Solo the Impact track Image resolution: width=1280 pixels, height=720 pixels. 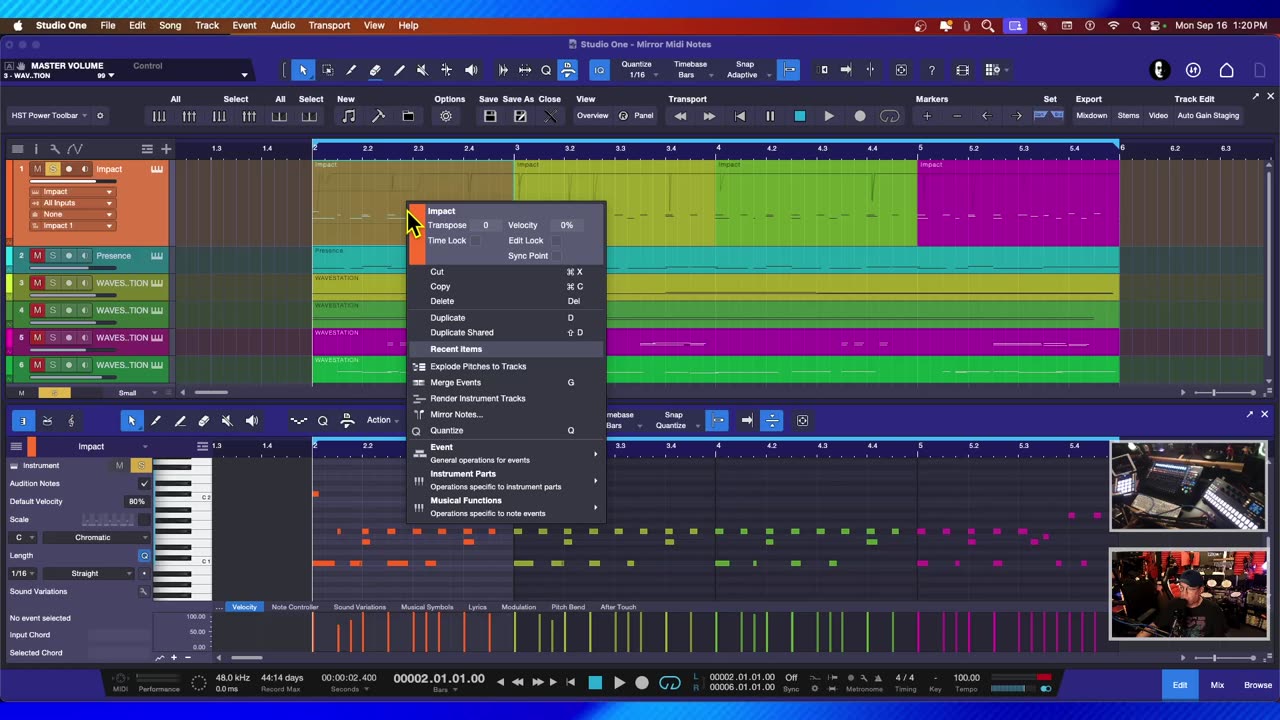(53, 169)
